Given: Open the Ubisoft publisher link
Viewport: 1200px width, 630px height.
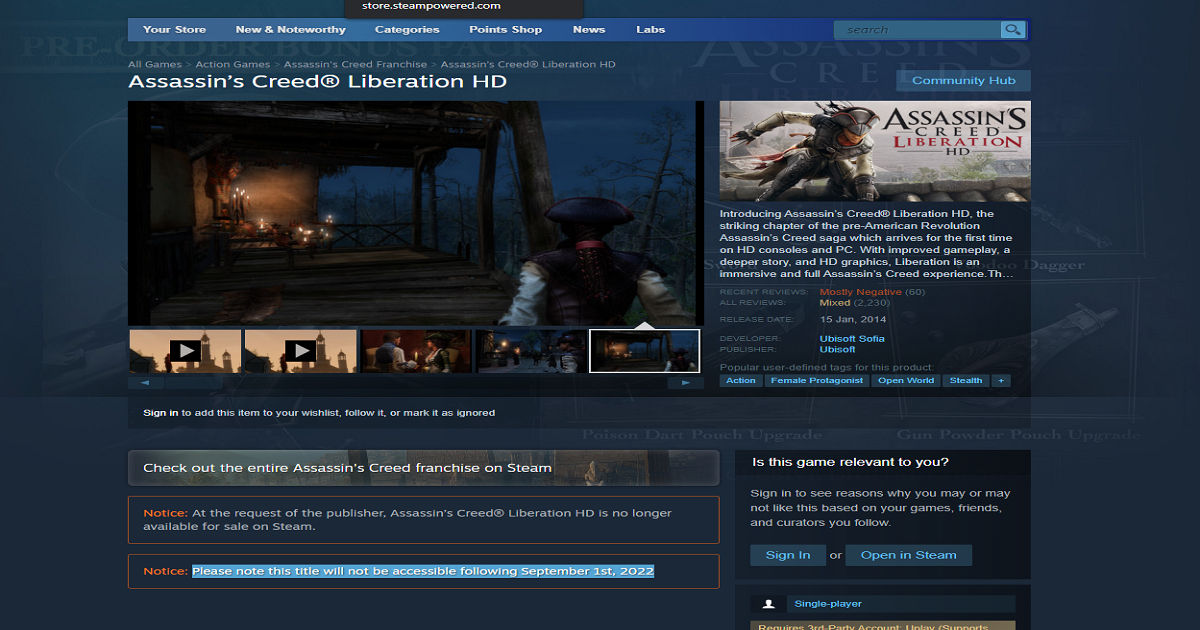Looking at the screenshot, I should point(837,349).
